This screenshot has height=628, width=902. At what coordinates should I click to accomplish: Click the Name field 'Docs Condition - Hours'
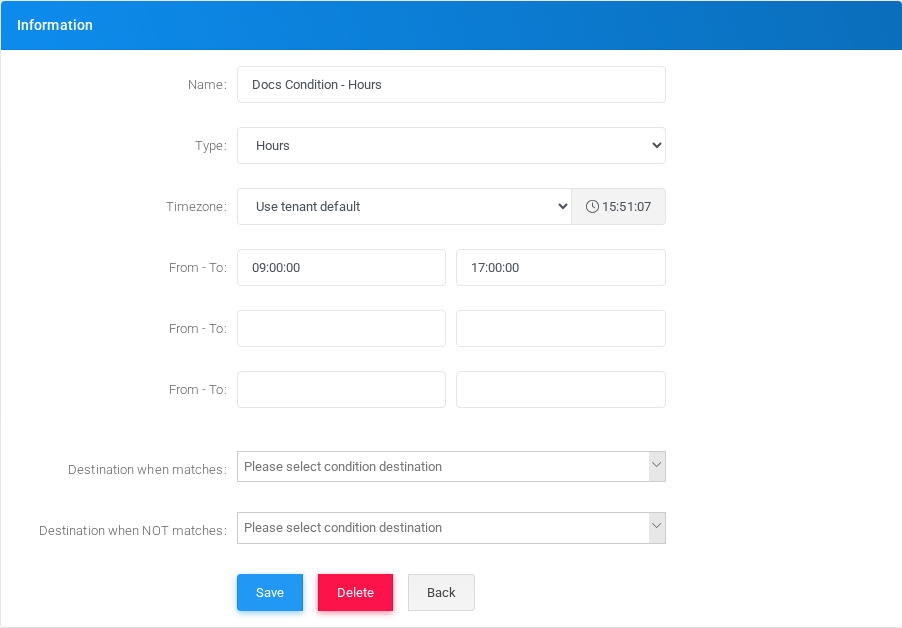point(451,85)
